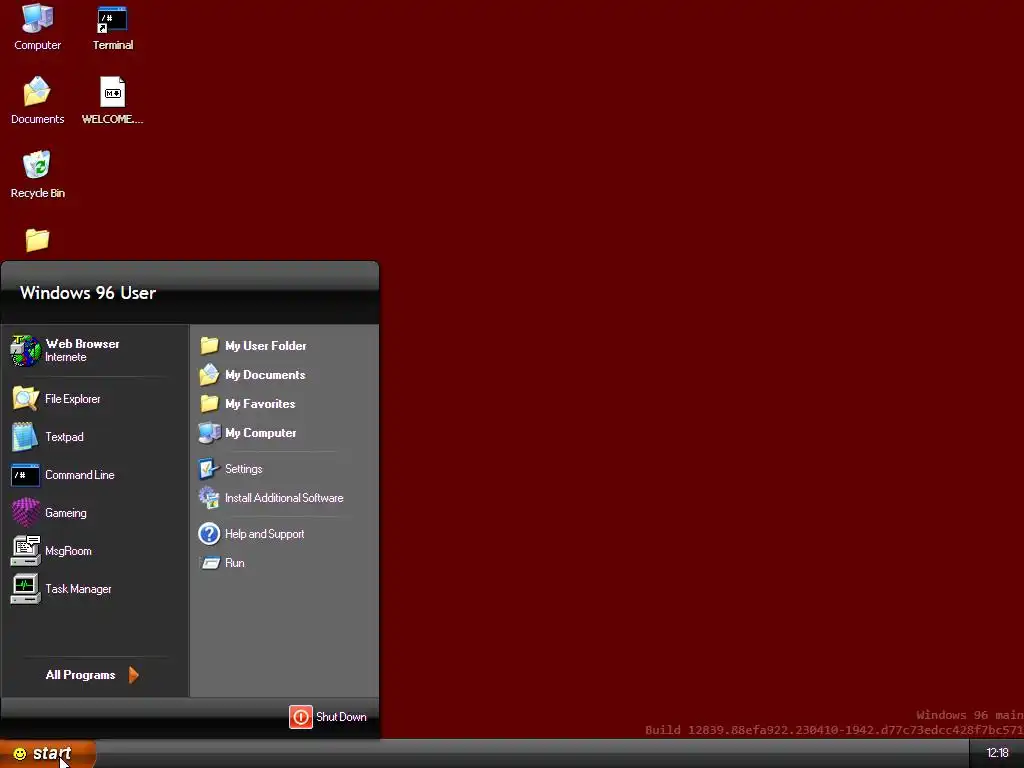Launch Task Manager from start menu
Screen dimensions: 1024x768
pyautogui.click(x=61, y=588)
